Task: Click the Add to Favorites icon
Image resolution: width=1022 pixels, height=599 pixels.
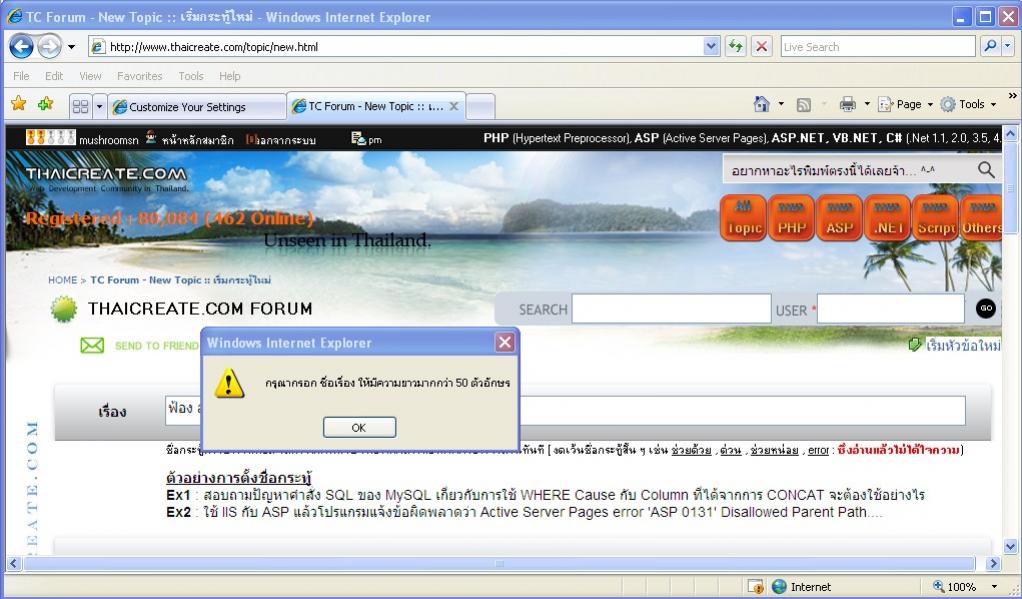Action: pos(46,104)
